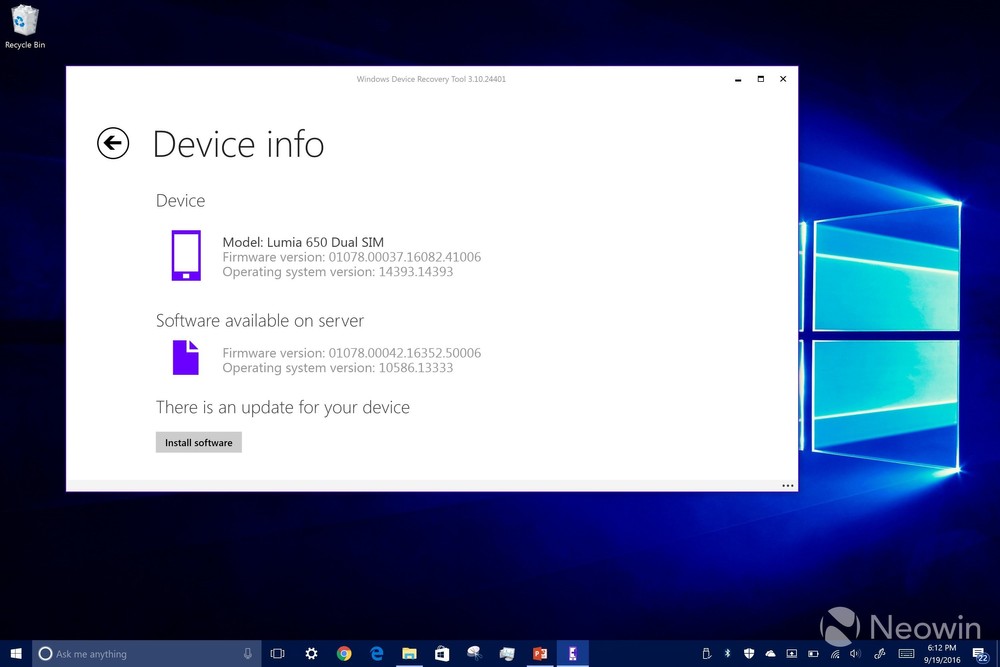Viewport: 1000px width, 667px height.
Task: Open Wi-Fi network tray icon
Action: [x=835, y=654]
